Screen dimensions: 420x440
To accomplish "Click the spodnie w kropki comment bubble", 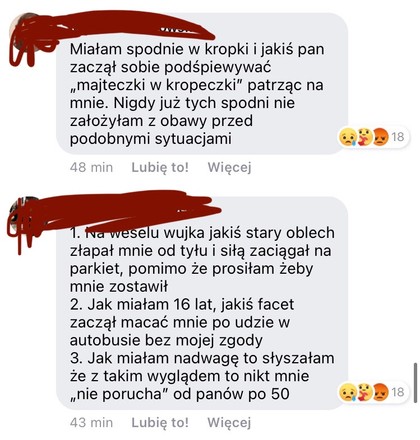I will pos(202,83).
